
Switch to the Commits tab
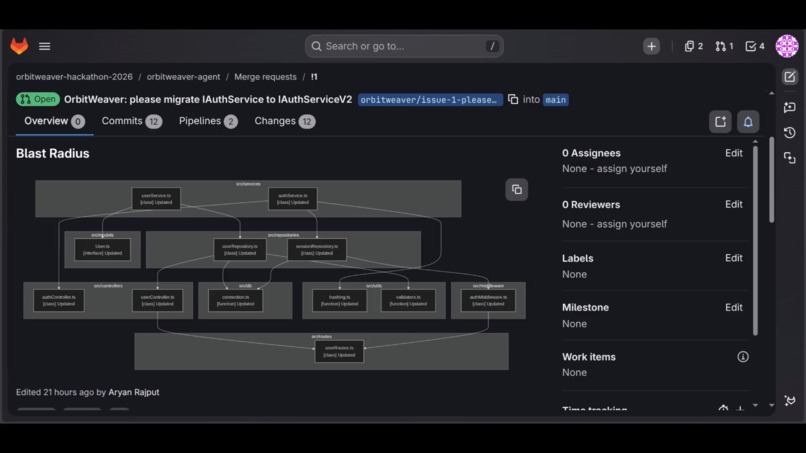click(x=132, y=121)
